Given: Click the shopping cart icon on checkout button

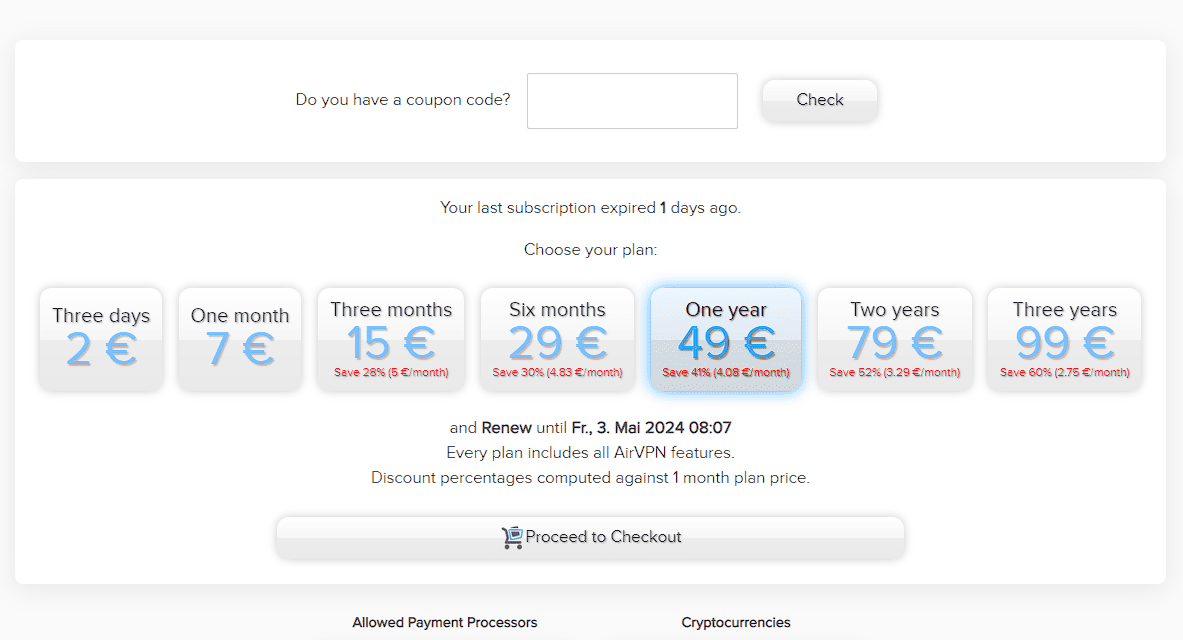Looking at the screenshot, I should 513,537.
